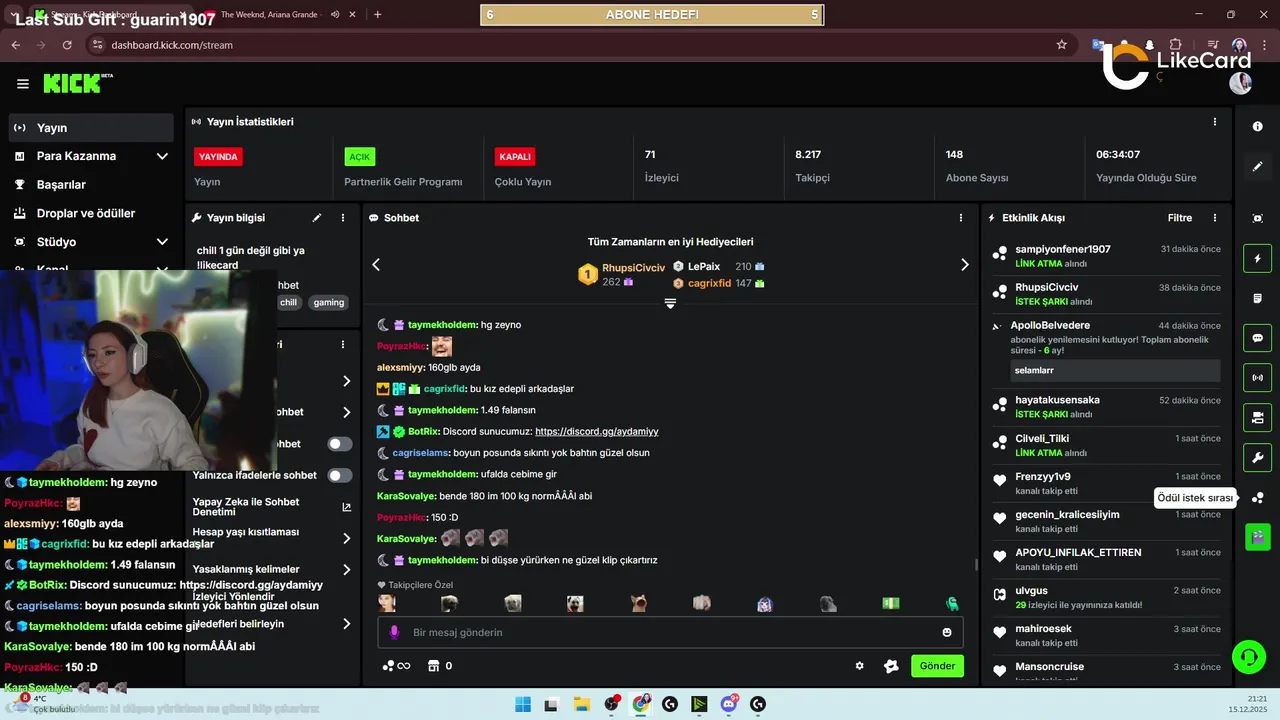Select Yayın in the left sidebar
The height and width of the screenshot is (720, 1280).
coord(91,128)
